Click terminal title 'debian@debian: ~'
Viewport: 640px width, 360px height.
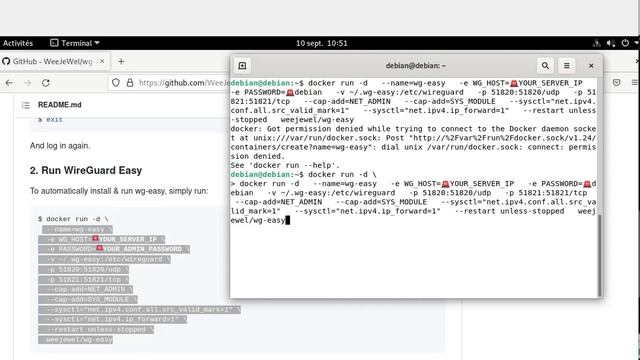pyautogui.click(x=416, y=66)
